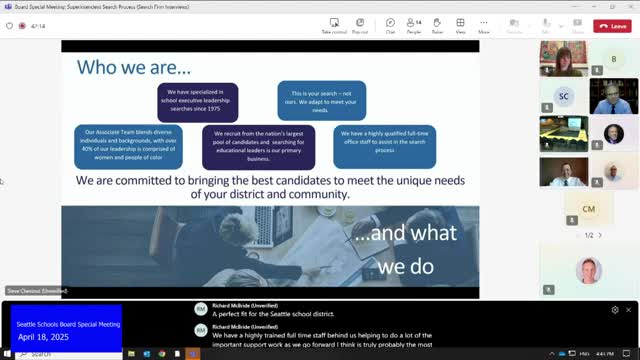Select participant tile with initials CM
Viewport: 640px width, 360px height.
(x=589, y=209)
